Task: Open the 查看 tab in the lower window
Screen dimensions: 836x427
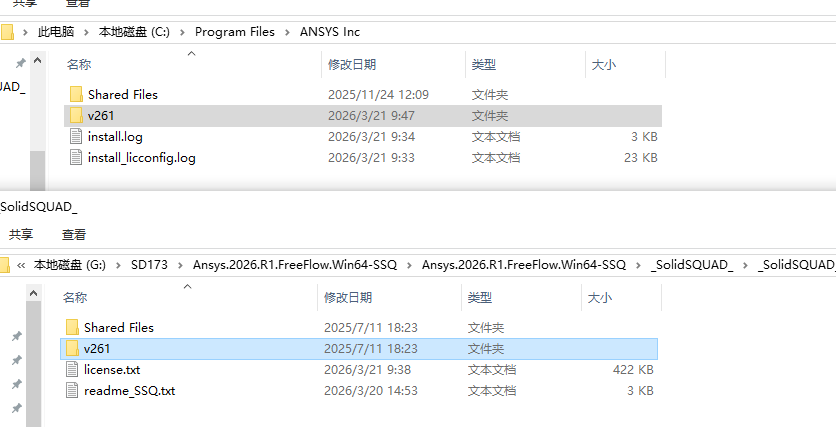Action: [x=74, y=234]
